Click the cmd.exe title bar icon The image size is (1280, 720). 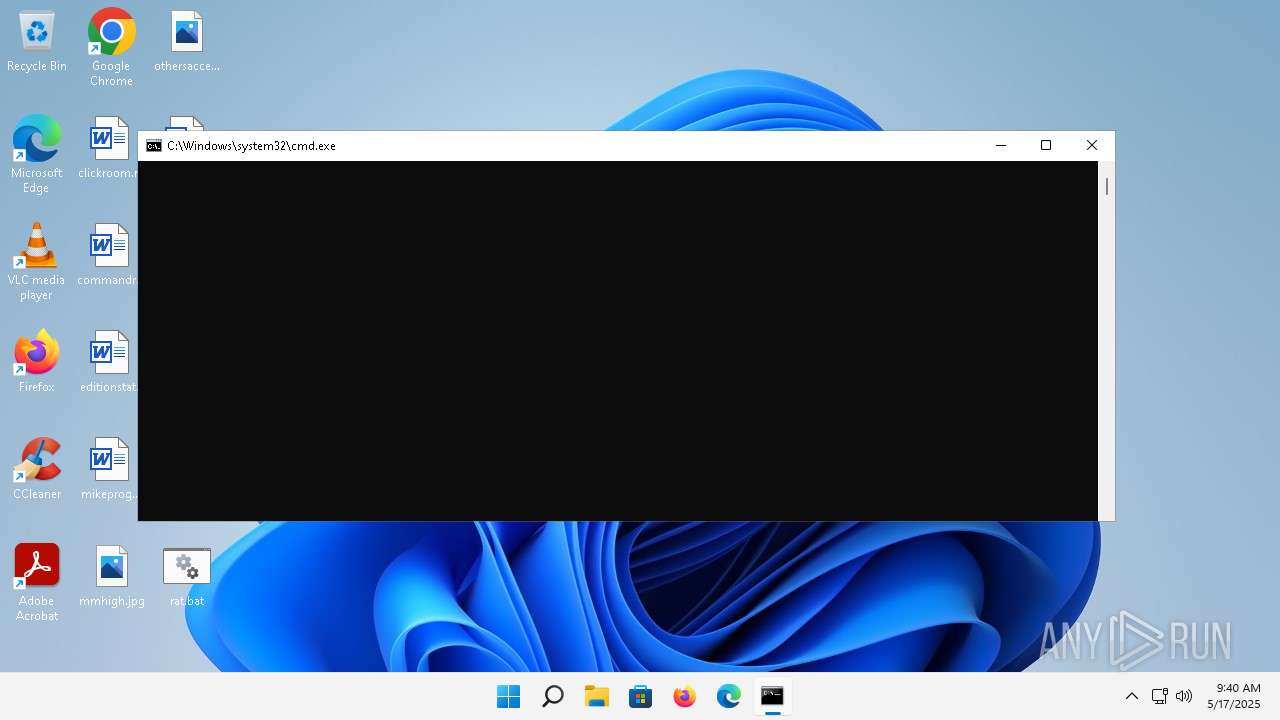(154, 146)
